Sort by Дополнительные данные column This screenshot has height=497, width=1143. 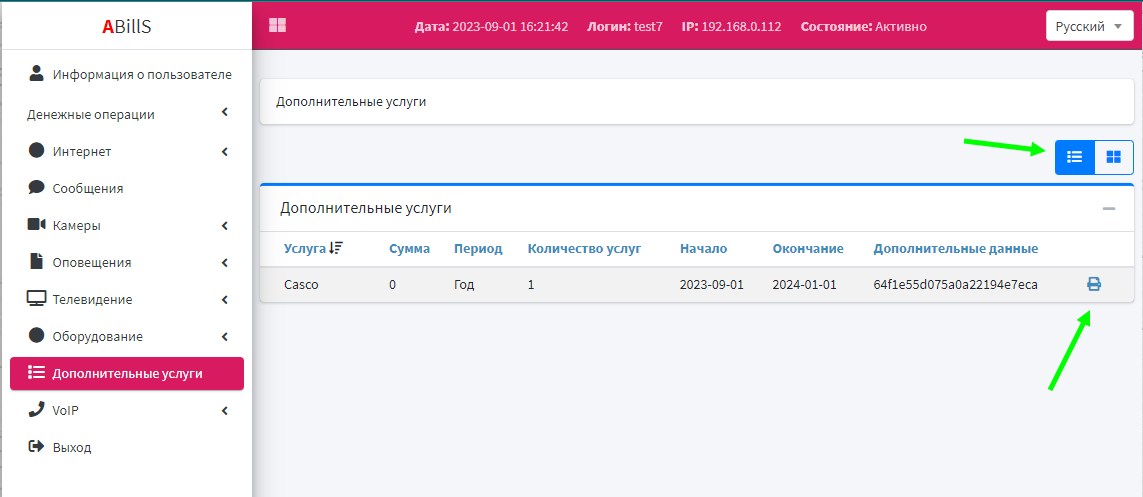[956, 248]
